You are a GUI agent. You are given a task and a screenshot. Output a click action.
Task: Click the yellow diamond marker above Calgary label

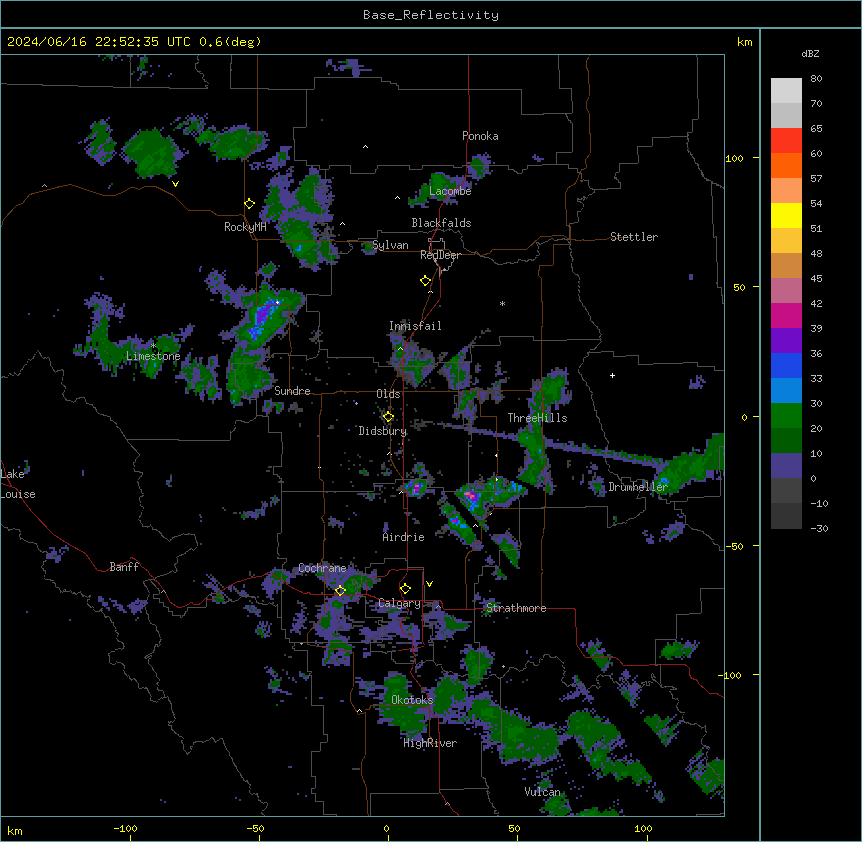405,589
